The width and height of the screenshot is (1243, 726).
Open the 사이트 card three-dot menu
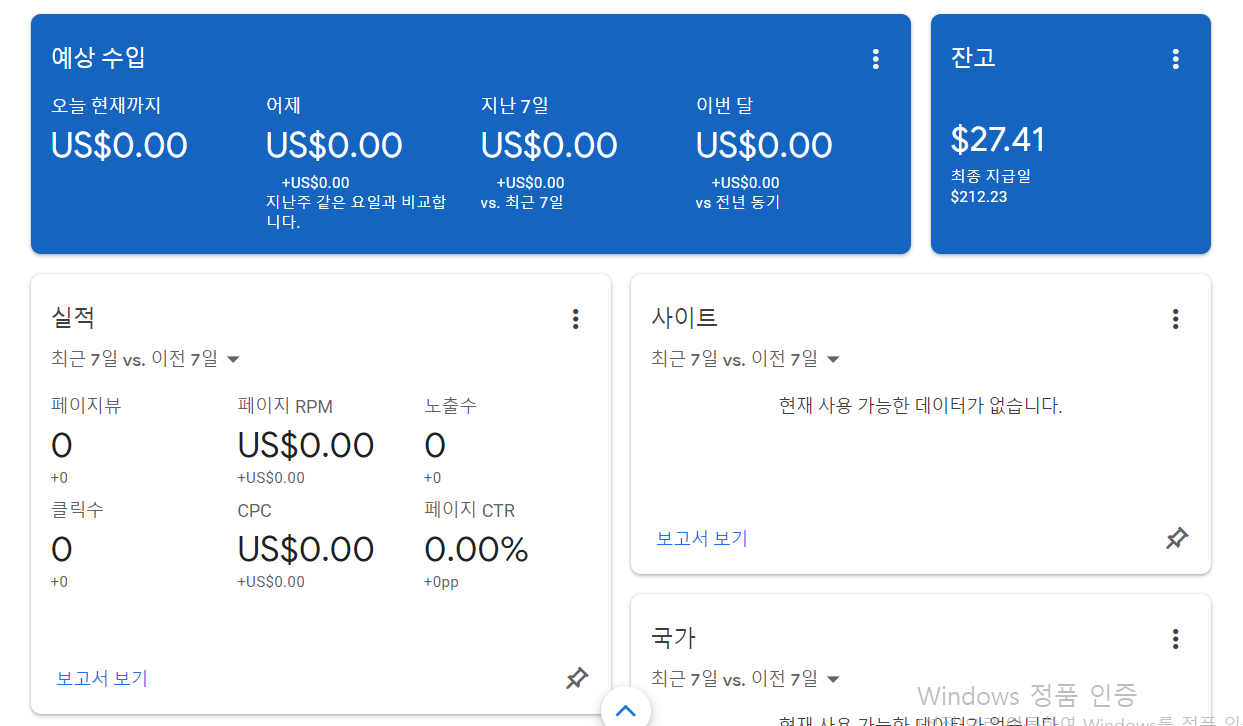[x=1176, y=318]
